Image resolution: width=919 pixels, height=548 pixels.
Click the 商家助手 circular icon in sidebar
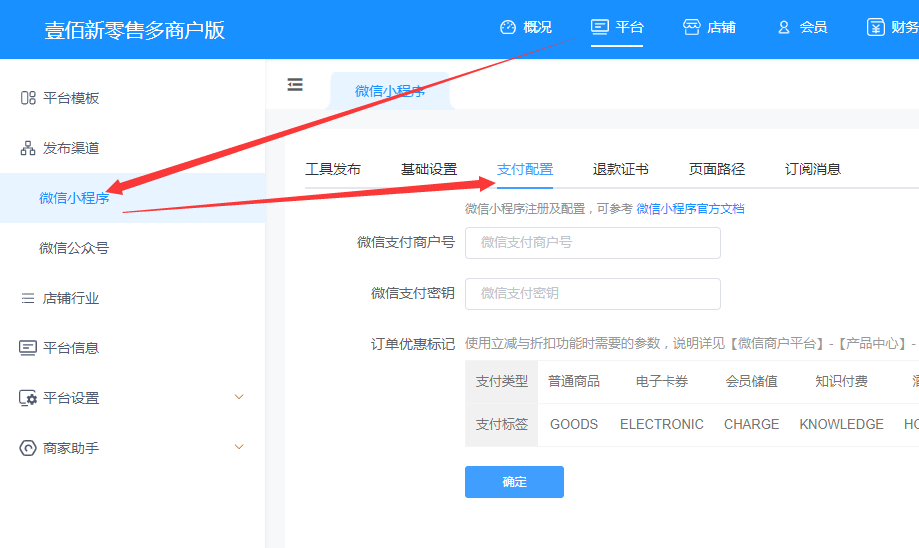28,448
